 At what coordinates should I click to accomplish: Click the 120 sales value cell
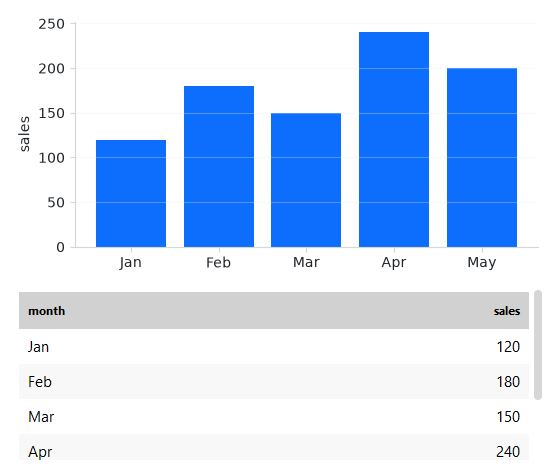click(508, 347)
